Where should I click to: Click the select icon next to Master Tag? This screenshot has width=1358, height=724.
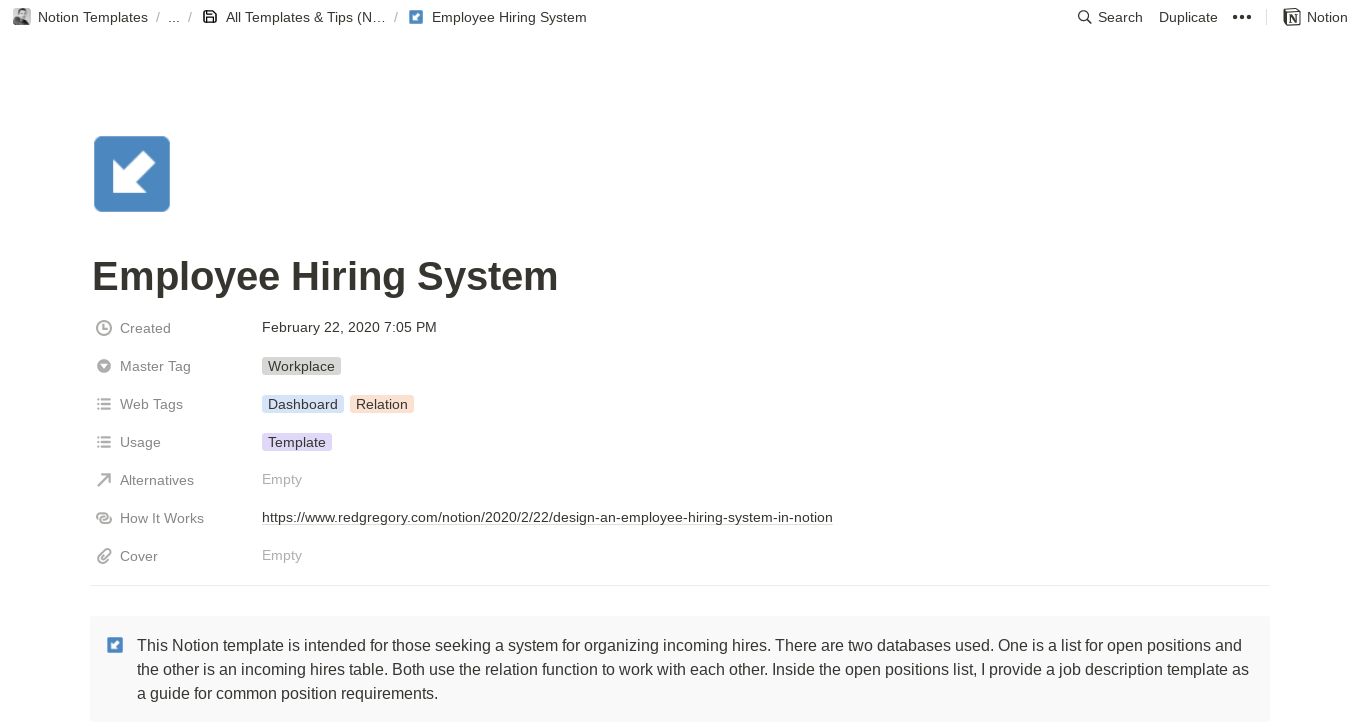click(x=104, y=366)
